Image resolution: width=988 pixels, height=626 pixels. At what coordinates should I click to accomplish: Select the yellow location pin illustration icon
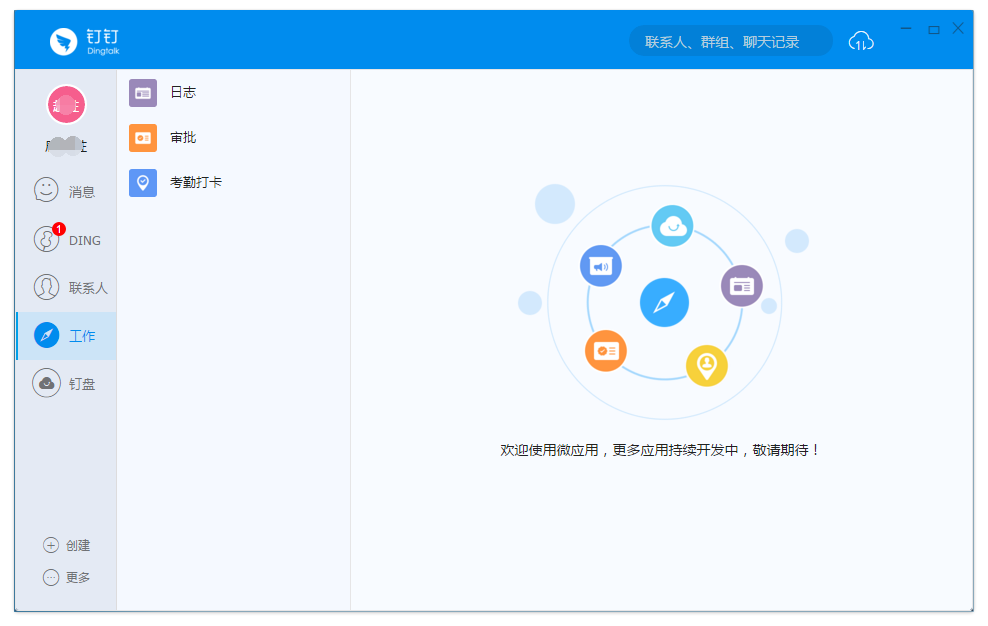[706, 367]
